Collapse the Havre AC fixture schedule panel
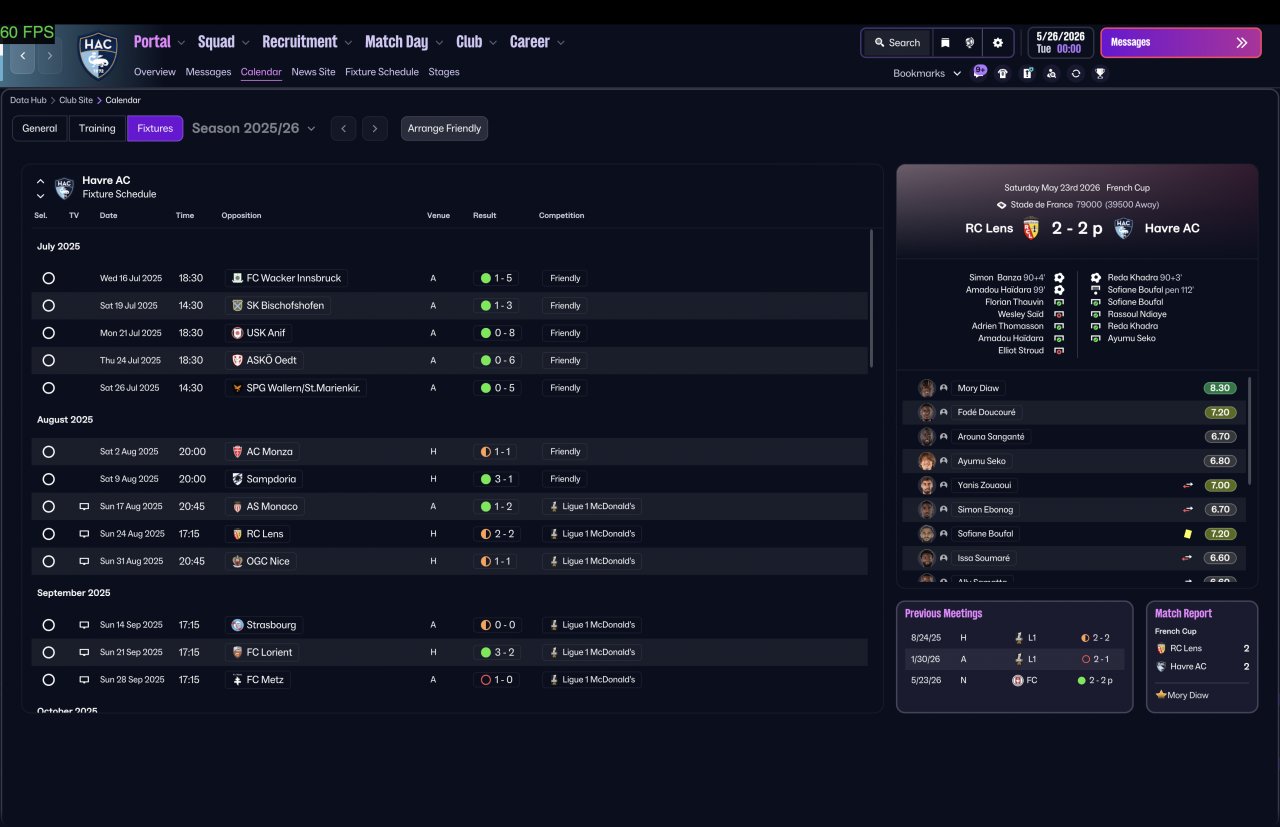 point(40,182)
